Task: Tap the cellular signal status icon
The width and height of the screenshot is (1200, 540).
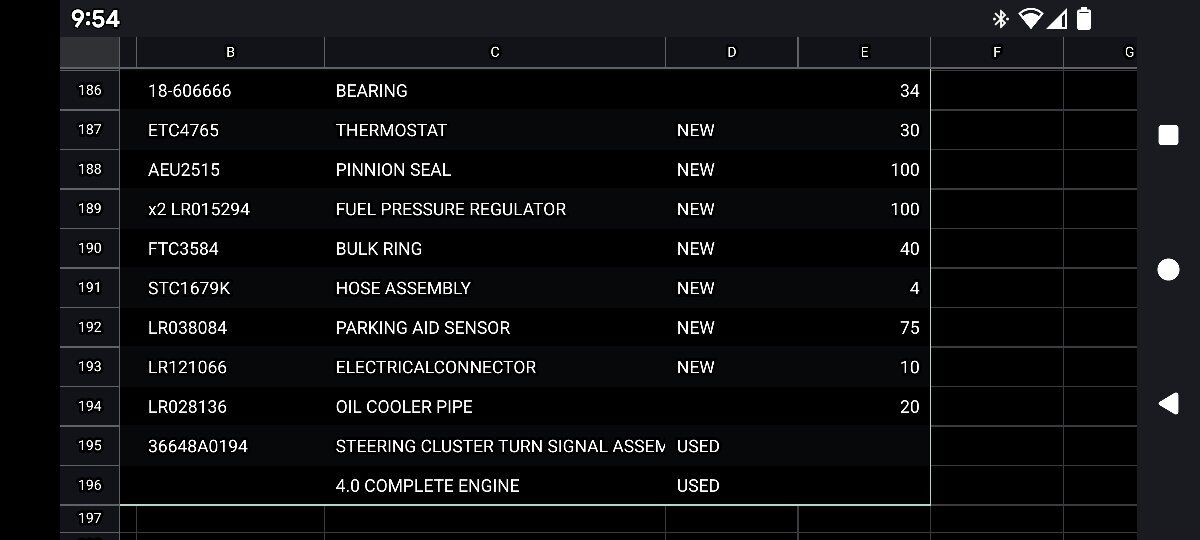Action: (x=1058, y=18)
